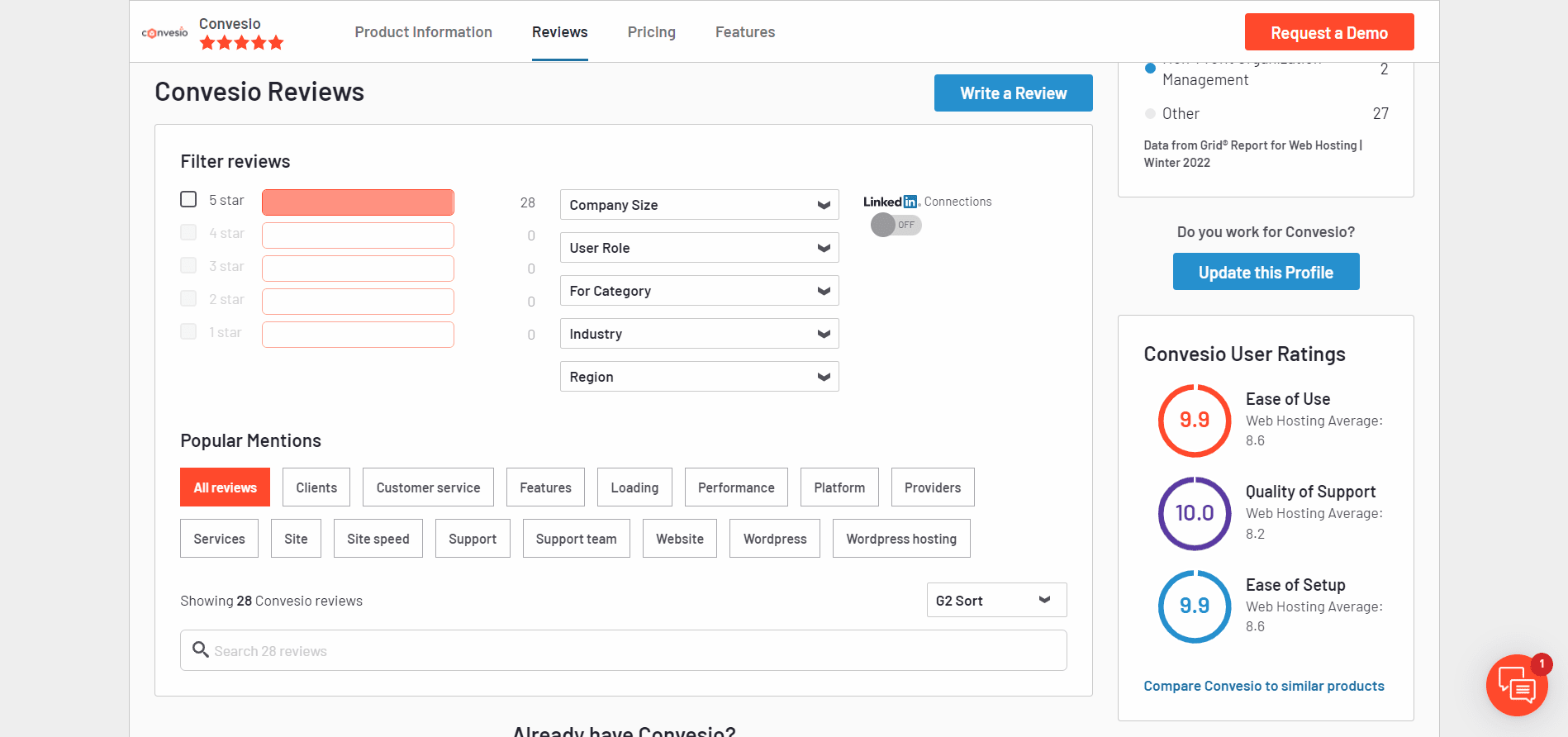Click the 5 star rating bar

tap(358, 202)
